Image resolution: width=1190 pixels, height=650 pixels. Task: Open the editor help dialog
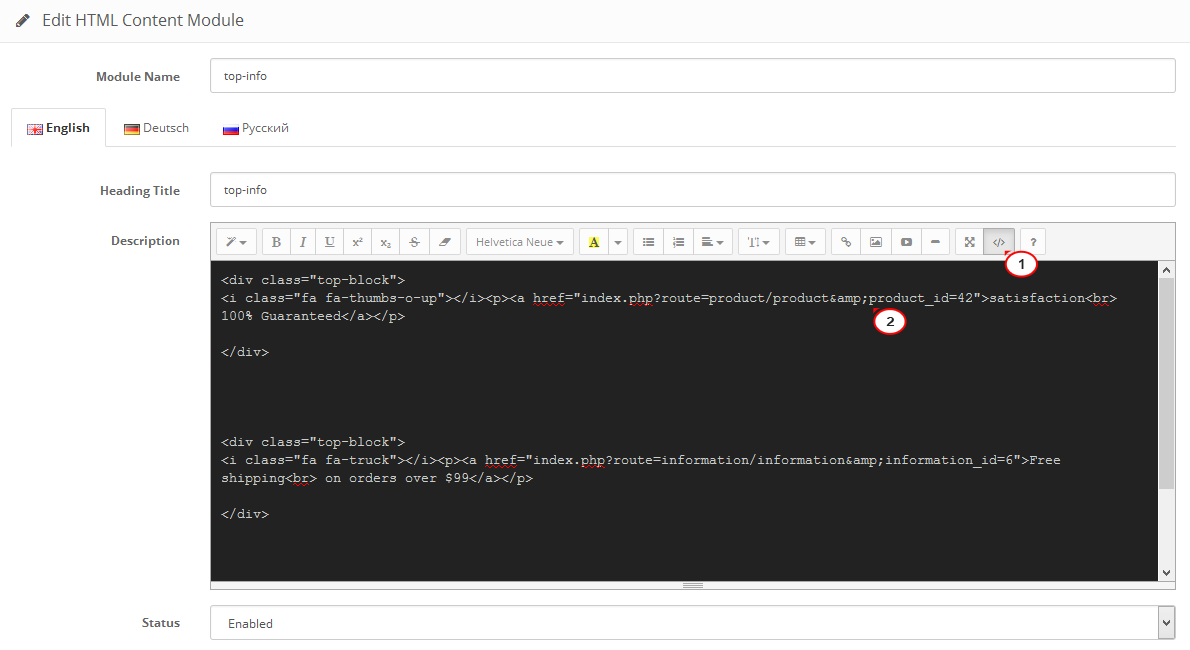(x=1031, y=241)
